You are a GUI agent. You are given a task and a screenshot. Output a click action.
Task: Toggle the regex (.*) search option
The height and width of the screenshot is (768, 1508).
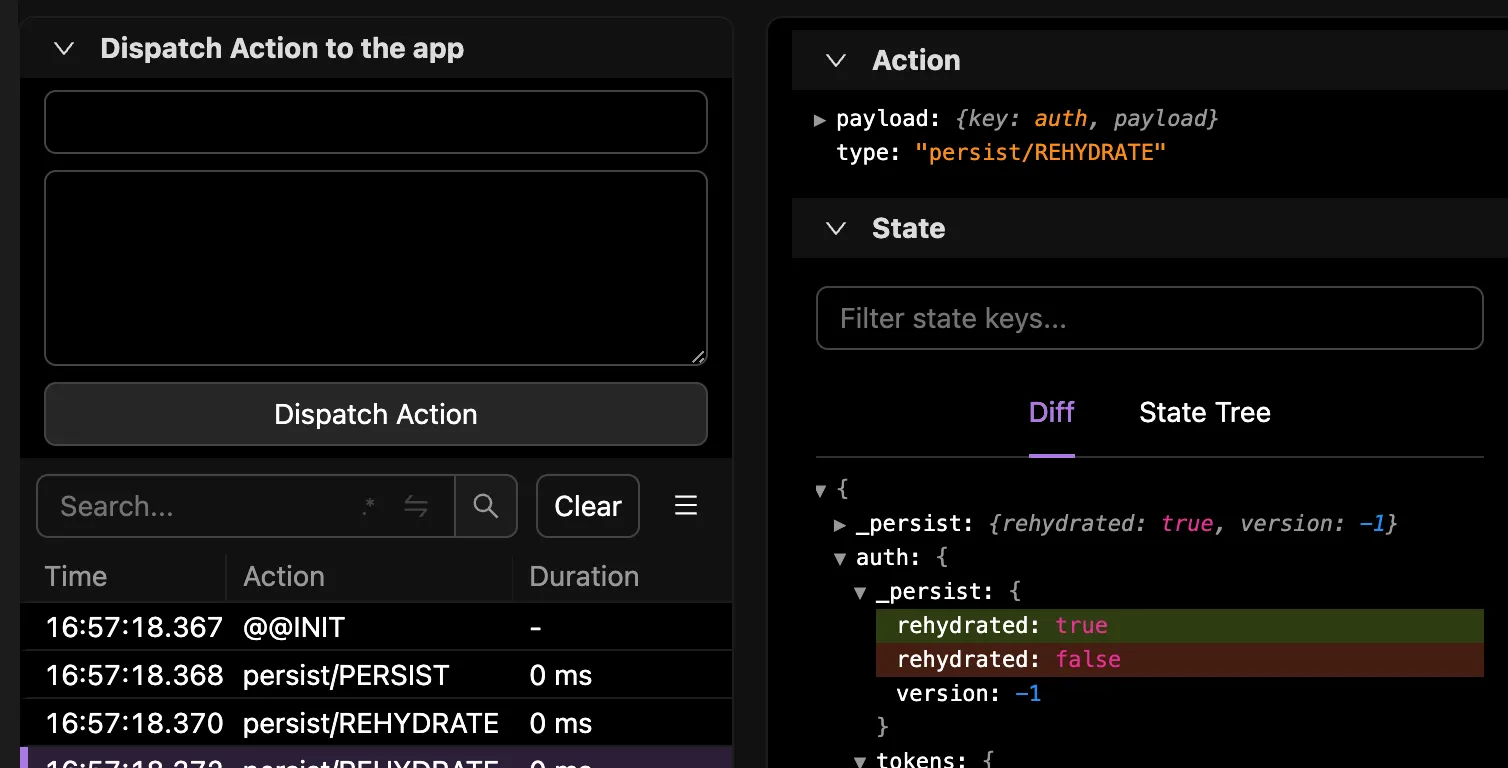369,507
